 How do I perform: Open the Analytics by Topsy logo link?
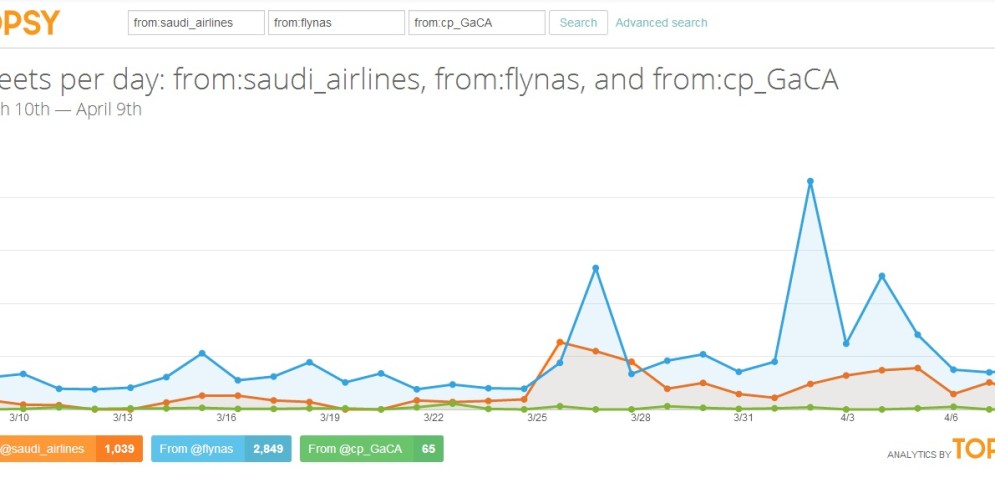[941, 449]
